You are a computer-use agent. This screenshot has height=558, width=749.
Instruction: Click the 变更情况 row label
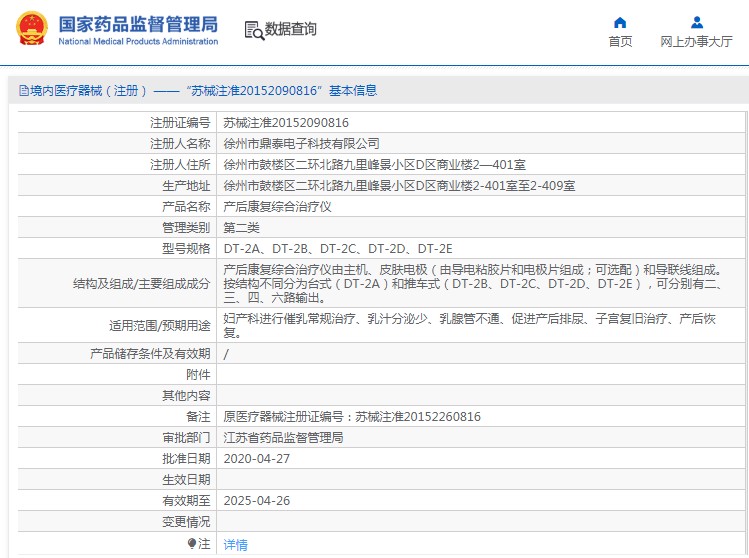pos(186,522)
